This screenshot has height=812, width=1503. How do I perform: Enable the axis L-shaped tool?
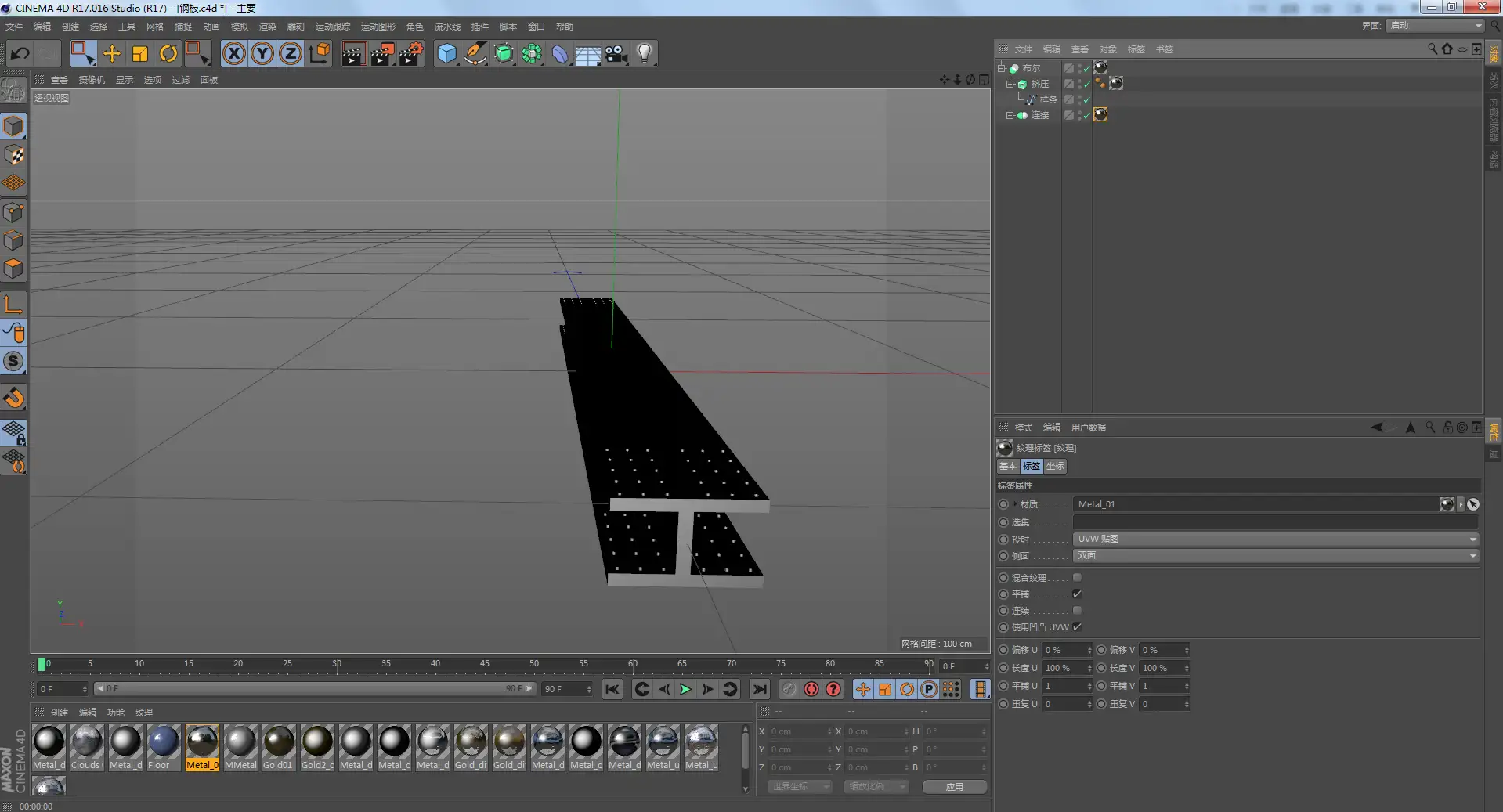point(14,305)
